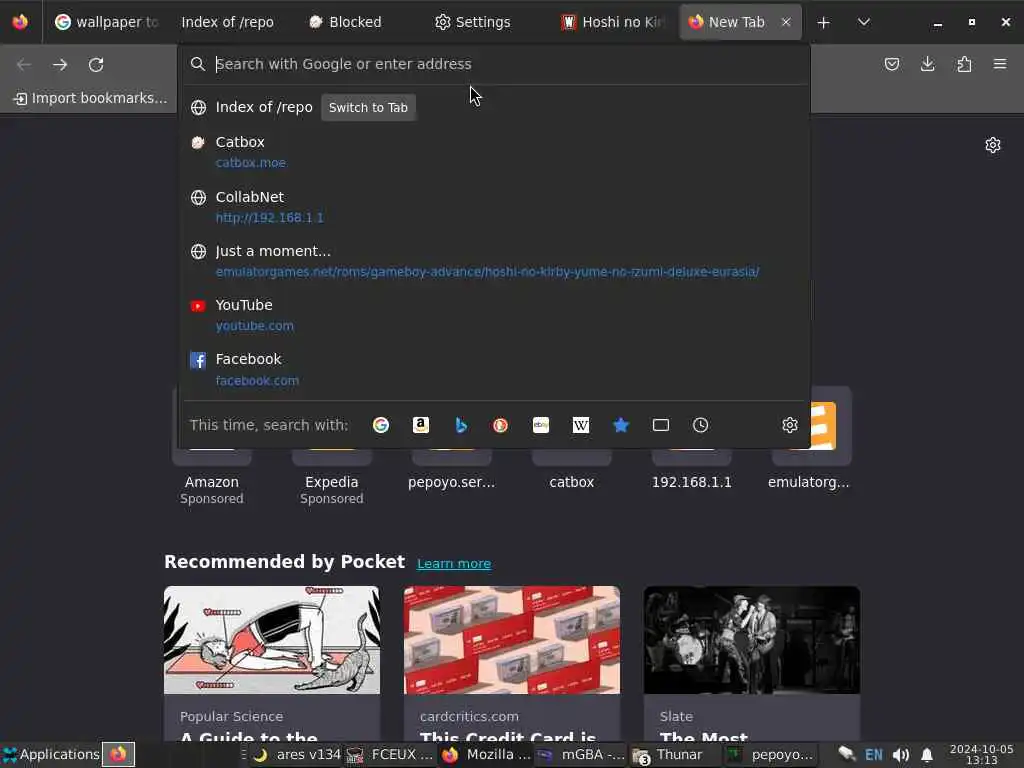Screen dimensions: 1024x768
Task: Search with Amazon one-off engine icon
Action: tap(421, 425)
